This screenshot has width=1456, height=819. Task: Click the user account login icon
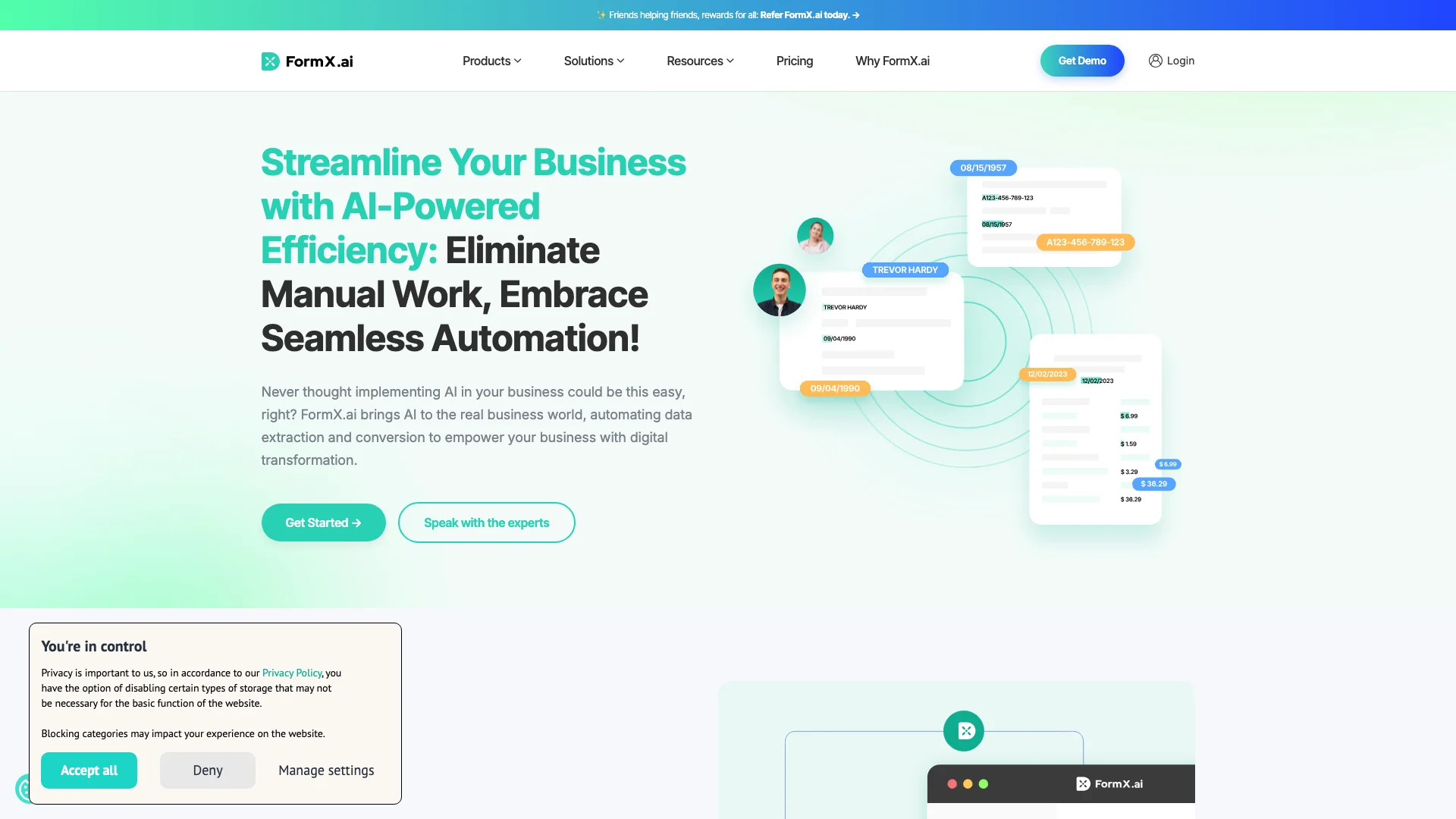tap(1156, 60)
